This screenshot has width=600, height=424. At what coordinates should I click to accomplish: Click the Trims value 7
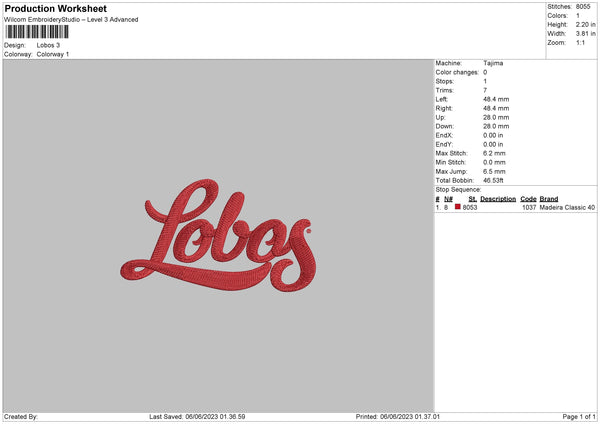click(x=485, y=90)
